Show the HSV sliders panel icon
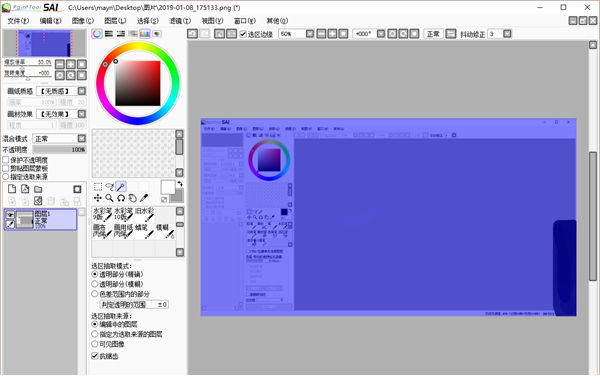This screenshot has height=390, width=600. (121, 34)
